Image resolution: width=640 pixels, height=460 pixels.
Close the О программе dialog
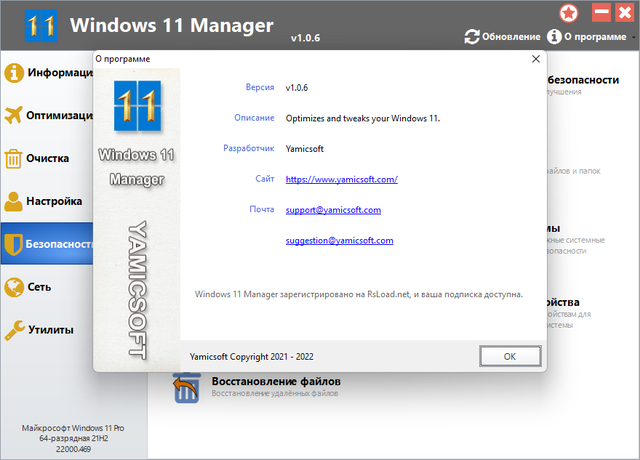pos(536,59)
